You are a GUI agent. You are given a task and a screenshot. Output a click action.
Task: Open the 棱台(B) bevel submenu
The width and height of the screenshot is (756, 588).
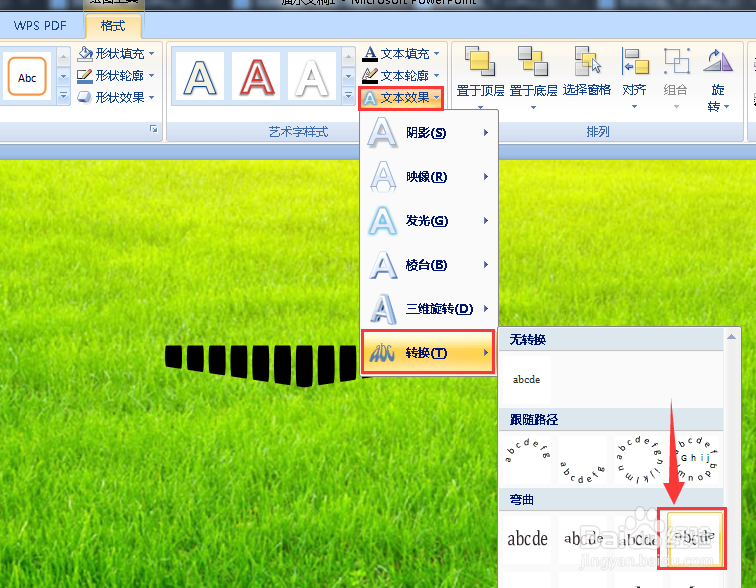pyautogui.click(x=429, y=265)
